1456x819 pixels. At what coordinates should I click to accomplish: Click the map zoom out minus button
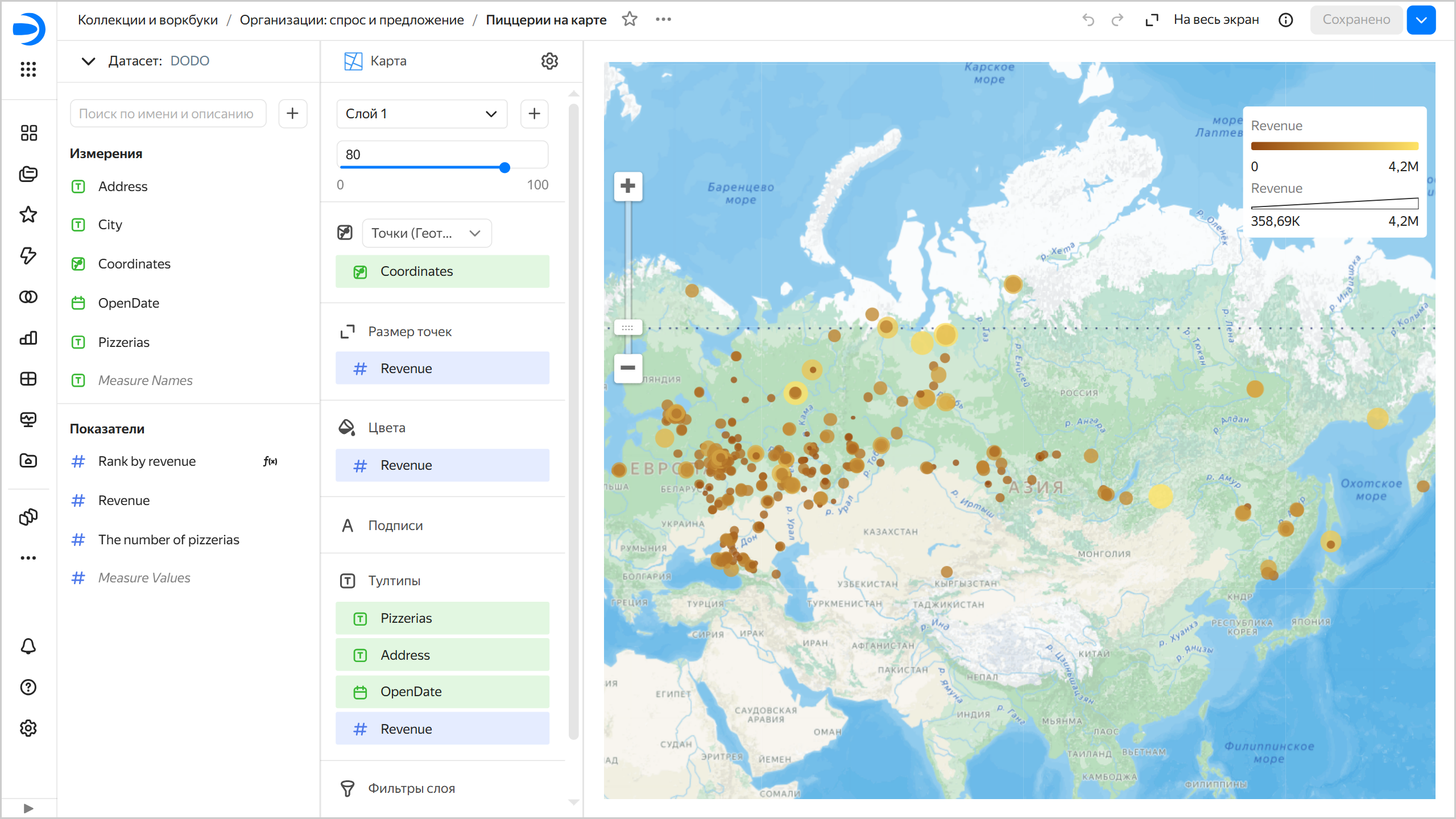(x=628, y=367)
